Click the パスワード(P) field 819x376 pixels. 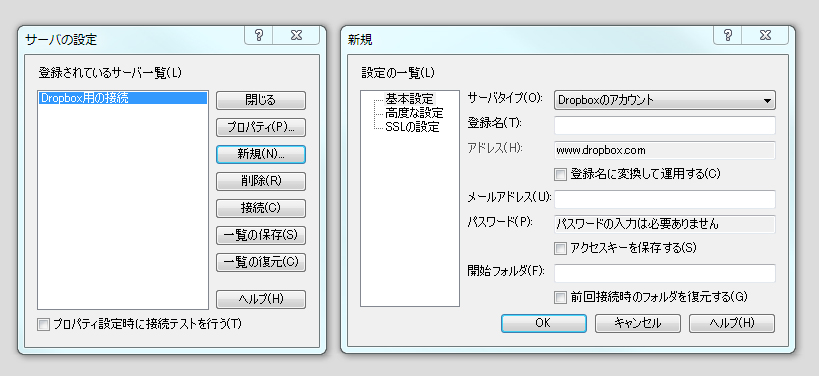pos(664,224)
